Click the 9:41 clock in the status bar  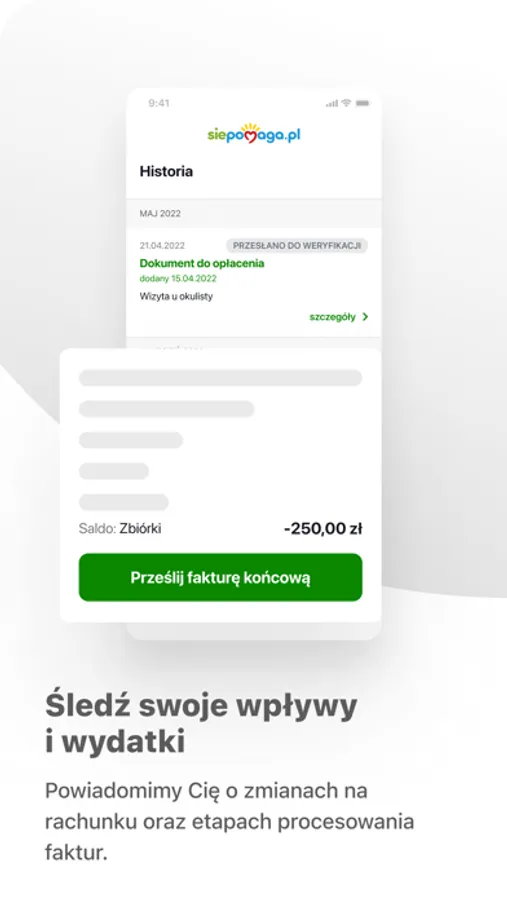tap(159, 103)
